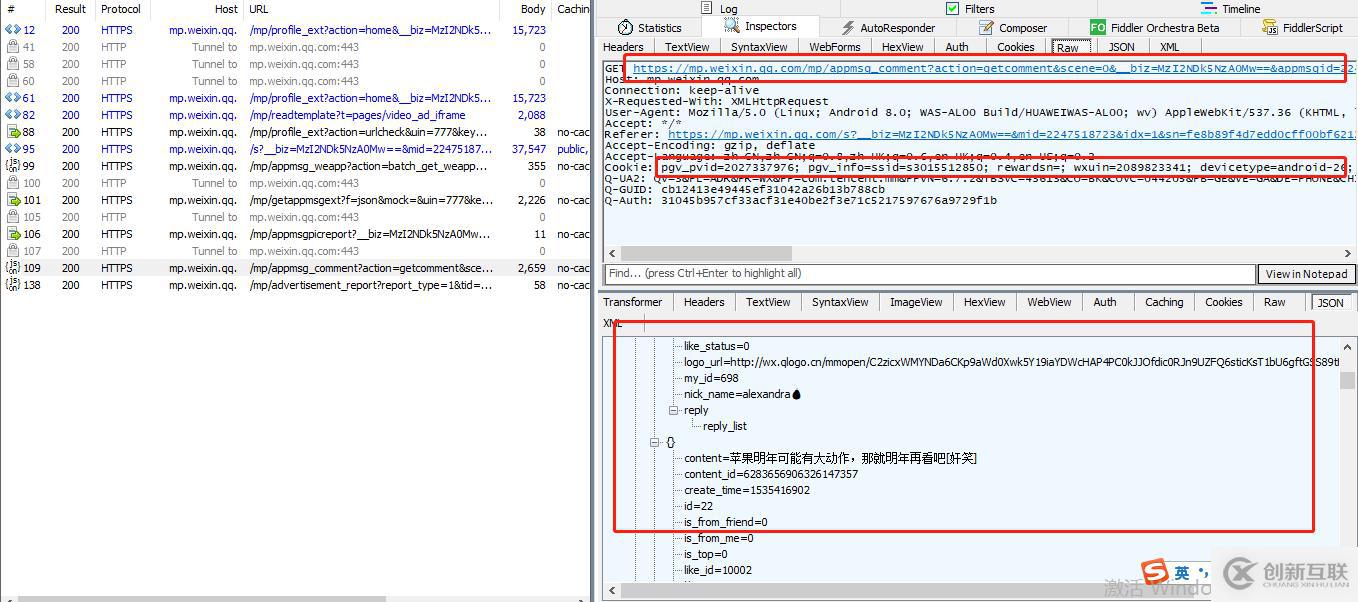Click the green arrow icon of session 101
This screenshot has width=1358, height=602.
pos(12,200)
